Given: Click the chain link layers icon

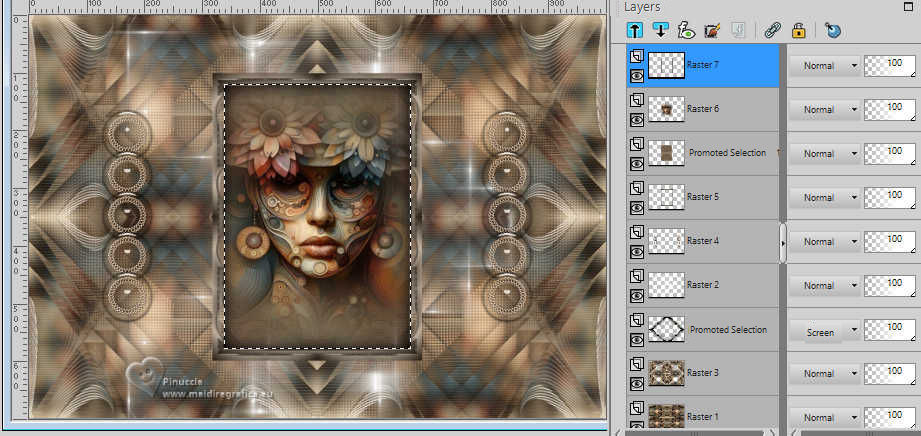Looking at the screenshot, I should [772, 31].
